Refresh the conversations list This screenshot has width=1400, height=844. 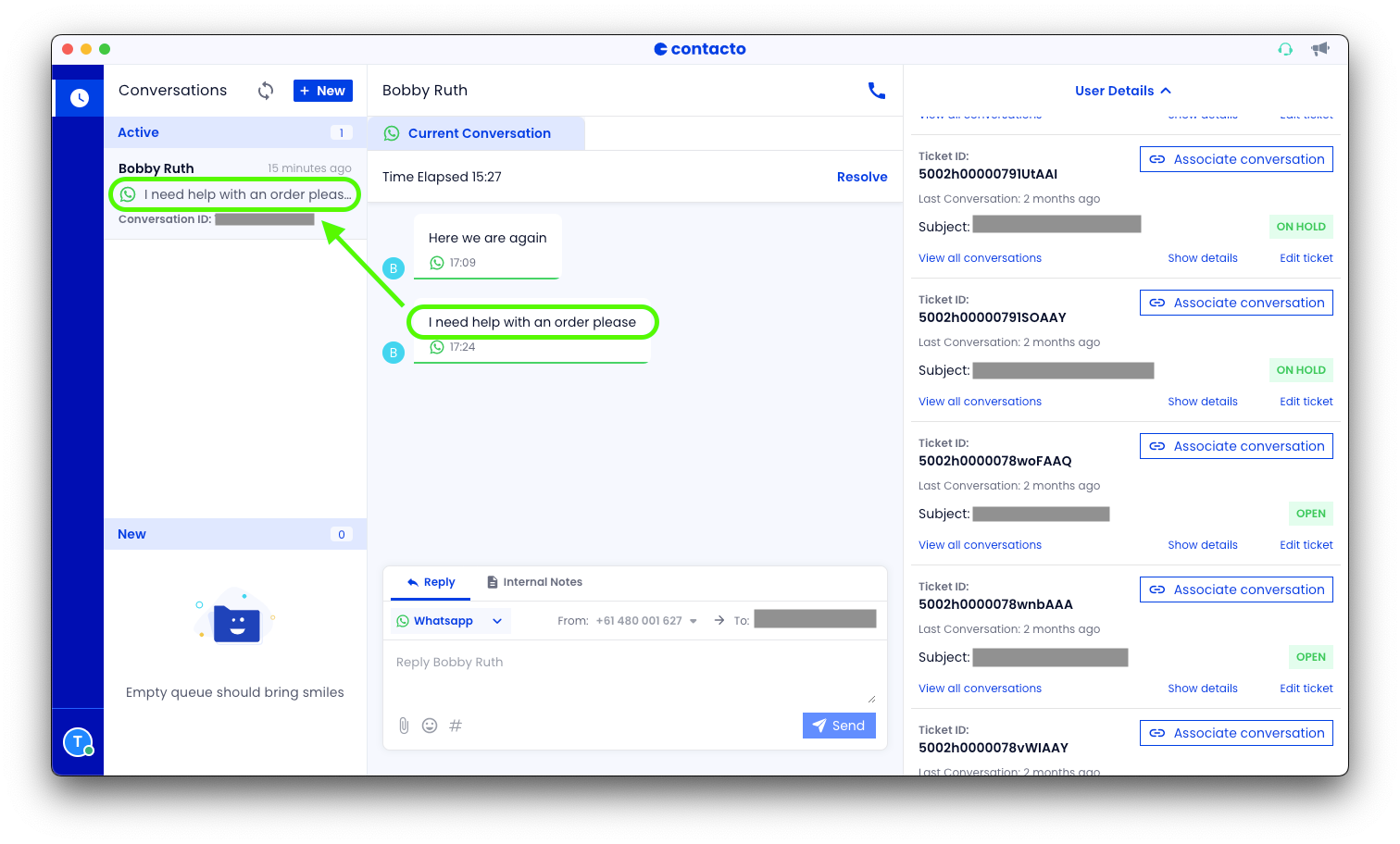[266, 90]
